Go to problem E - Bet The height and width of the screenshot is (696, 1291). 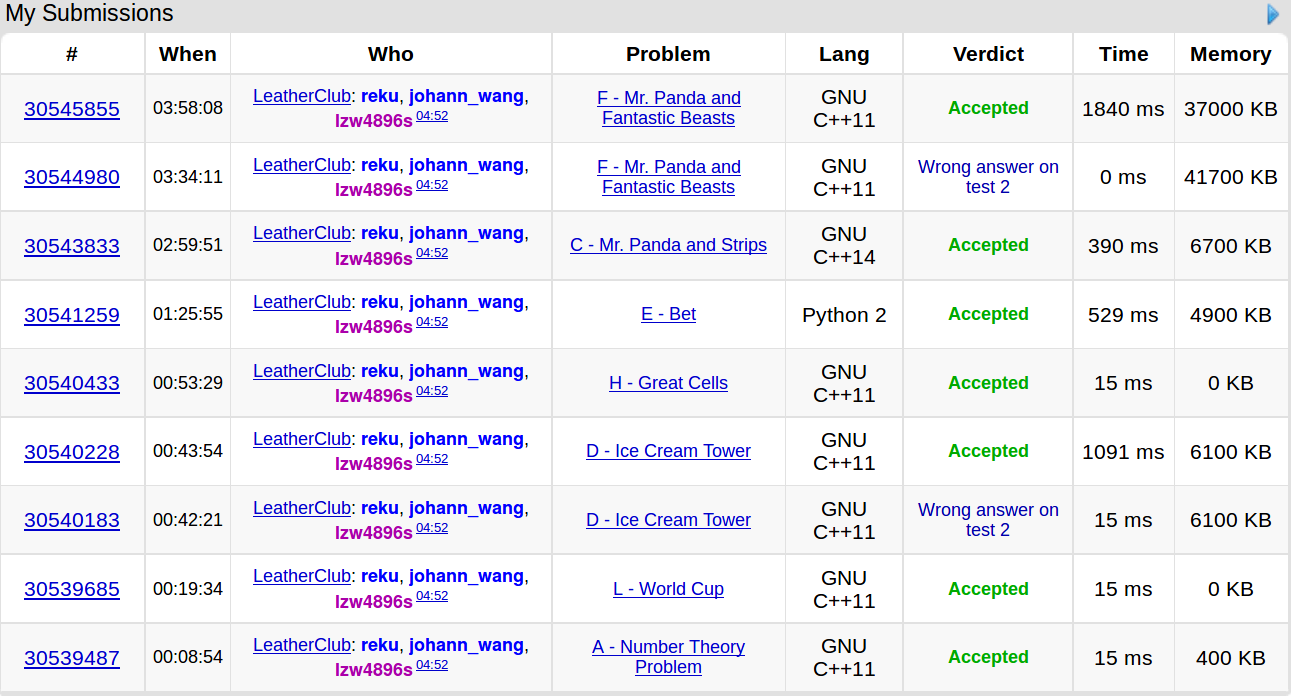668,314
